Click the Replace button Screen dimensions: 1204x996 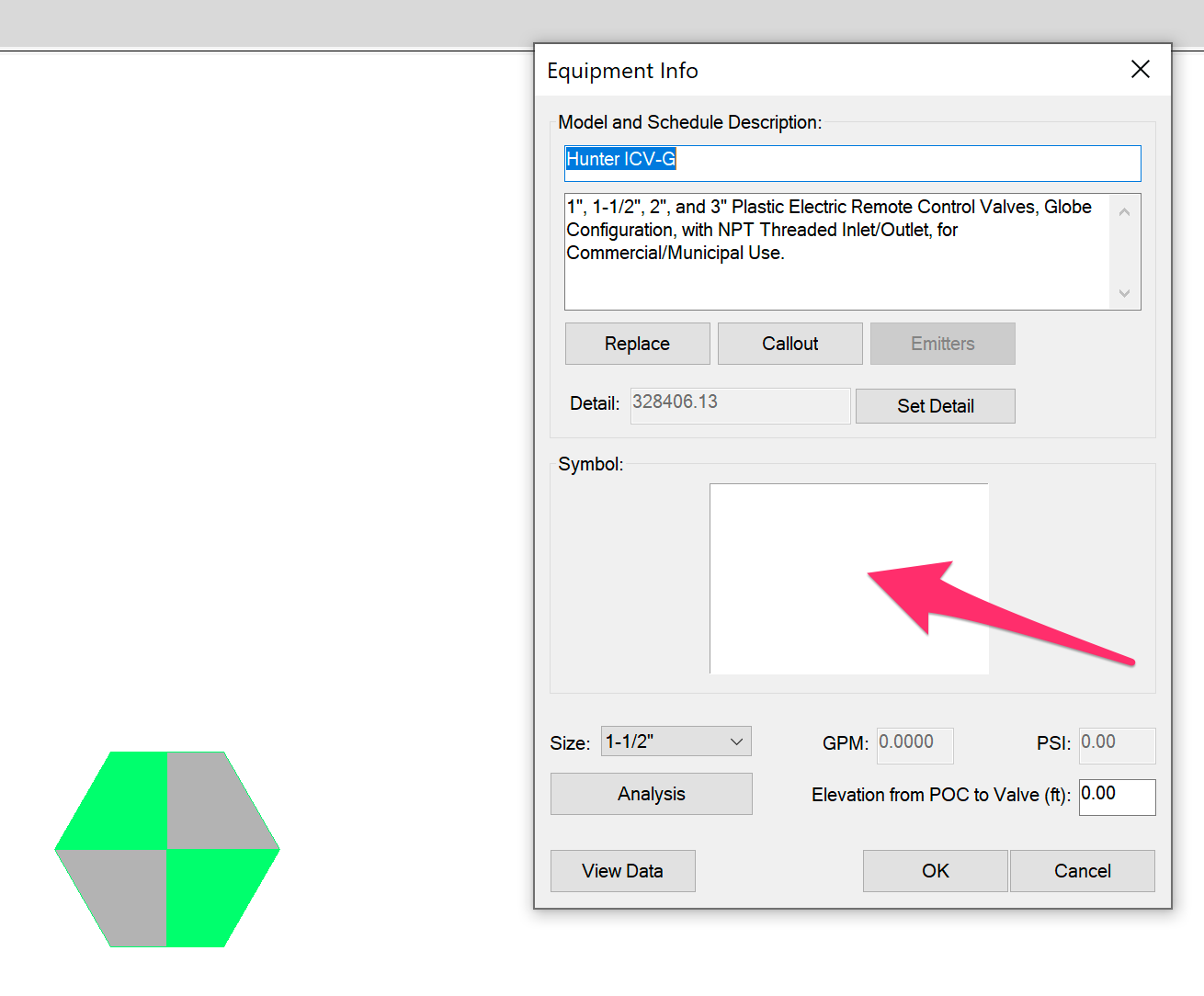[x=637, y=344]
